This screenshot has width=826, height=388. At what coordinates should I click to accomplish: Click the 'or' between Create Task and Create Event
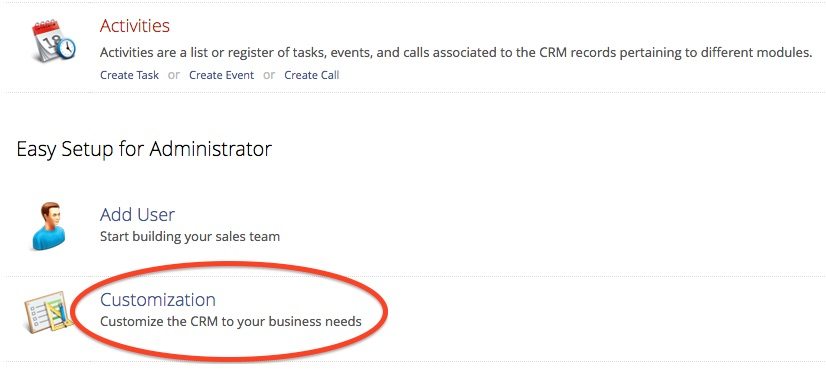[174, 75]
